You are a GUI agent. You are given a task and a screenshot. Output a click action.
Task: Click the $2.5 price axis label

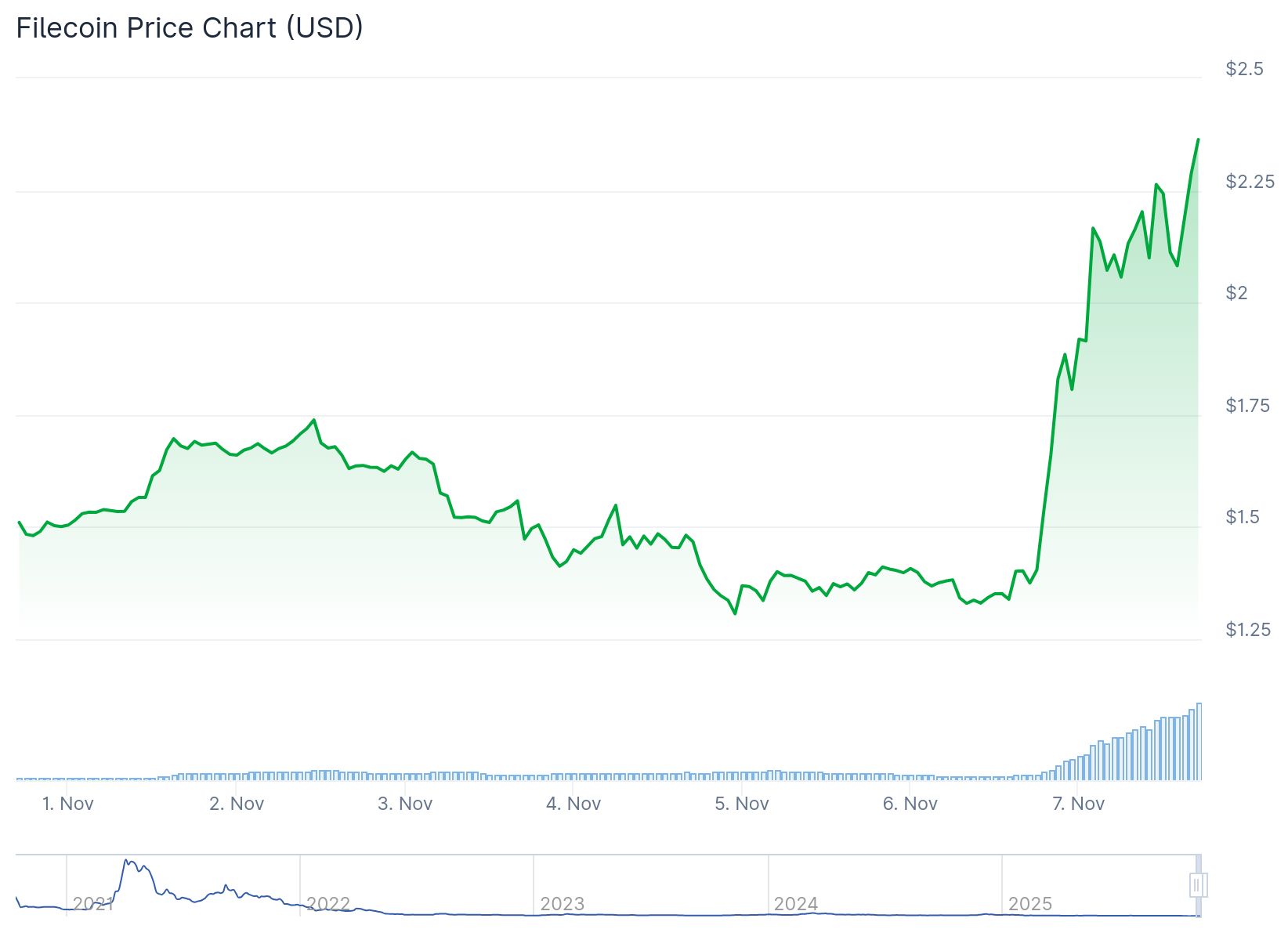coord(1244,69)
